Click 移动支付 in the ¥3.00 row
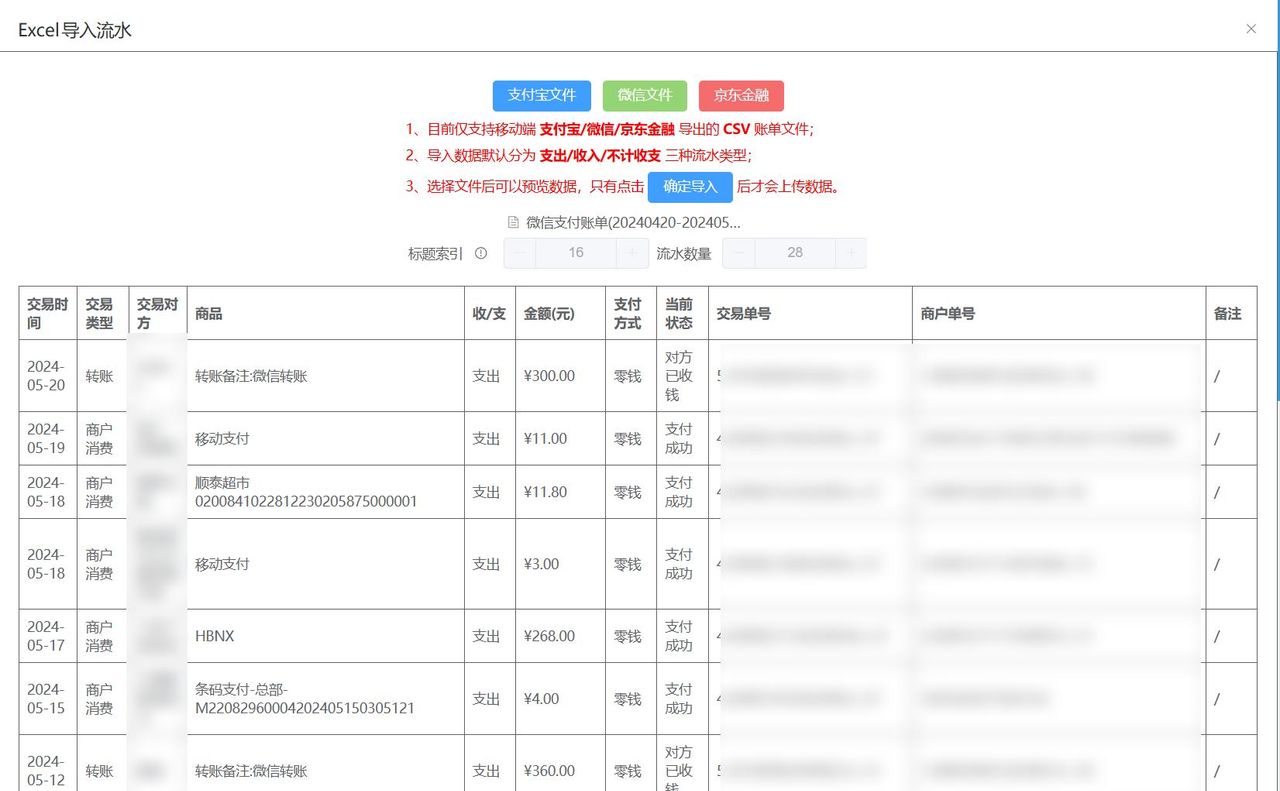Viewport: 1280px width, 791px height. click(222, 564)
